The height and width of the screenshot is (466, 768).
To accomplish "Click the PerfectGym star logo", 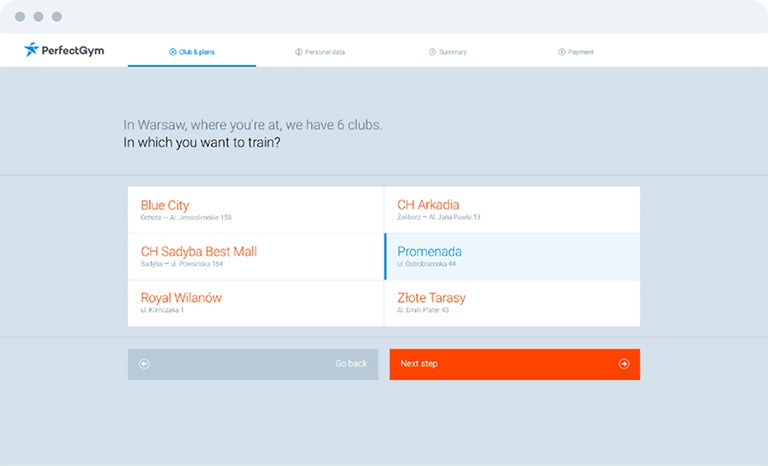I will 31,49.
